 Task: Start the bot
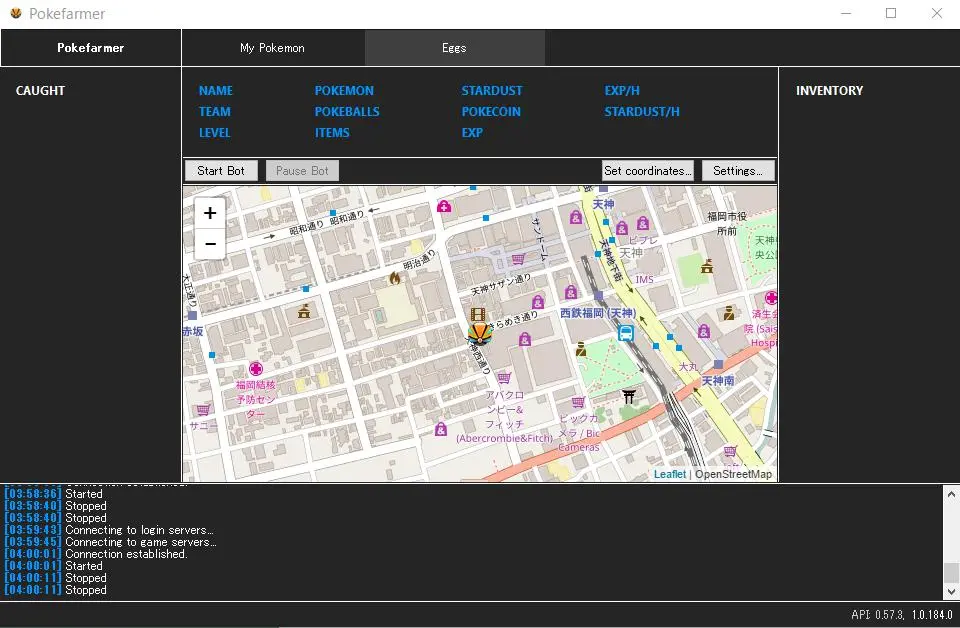point(221,171)
